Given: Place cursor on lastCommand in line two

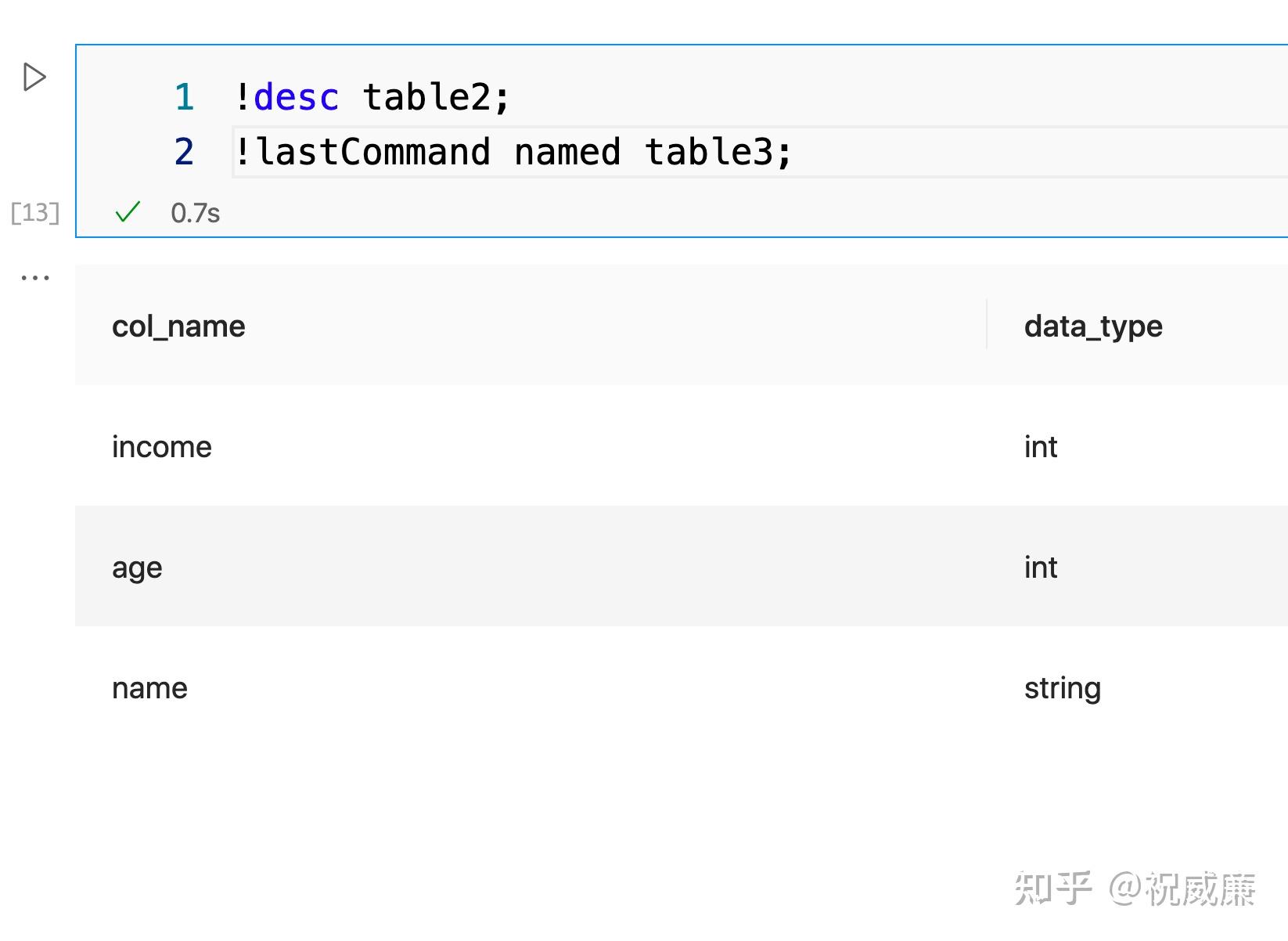Looking at the screenshot, I should pyautogui.click(x=373, y=152).
